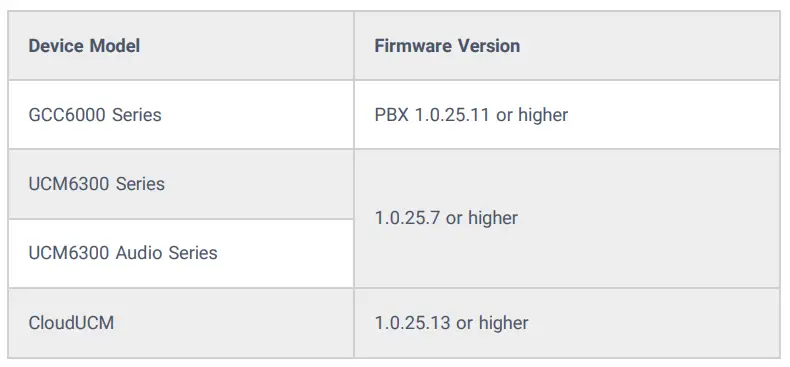Screen dimensions: 790x367
Task: Click the merged "1.0.25.7 or higher" cell
Action: click(567, 218)
